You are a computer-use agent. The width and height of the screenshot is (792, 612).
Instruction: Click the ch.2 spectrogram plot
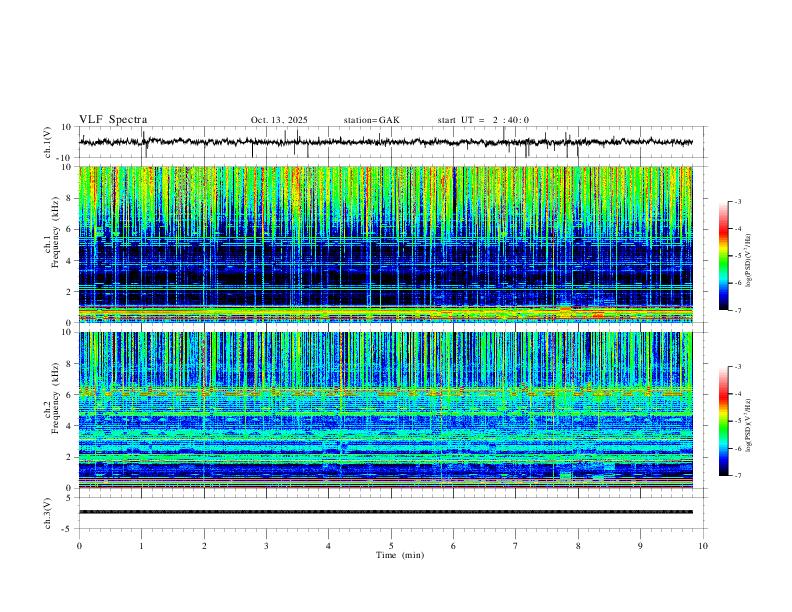click(x=385, y=410)
